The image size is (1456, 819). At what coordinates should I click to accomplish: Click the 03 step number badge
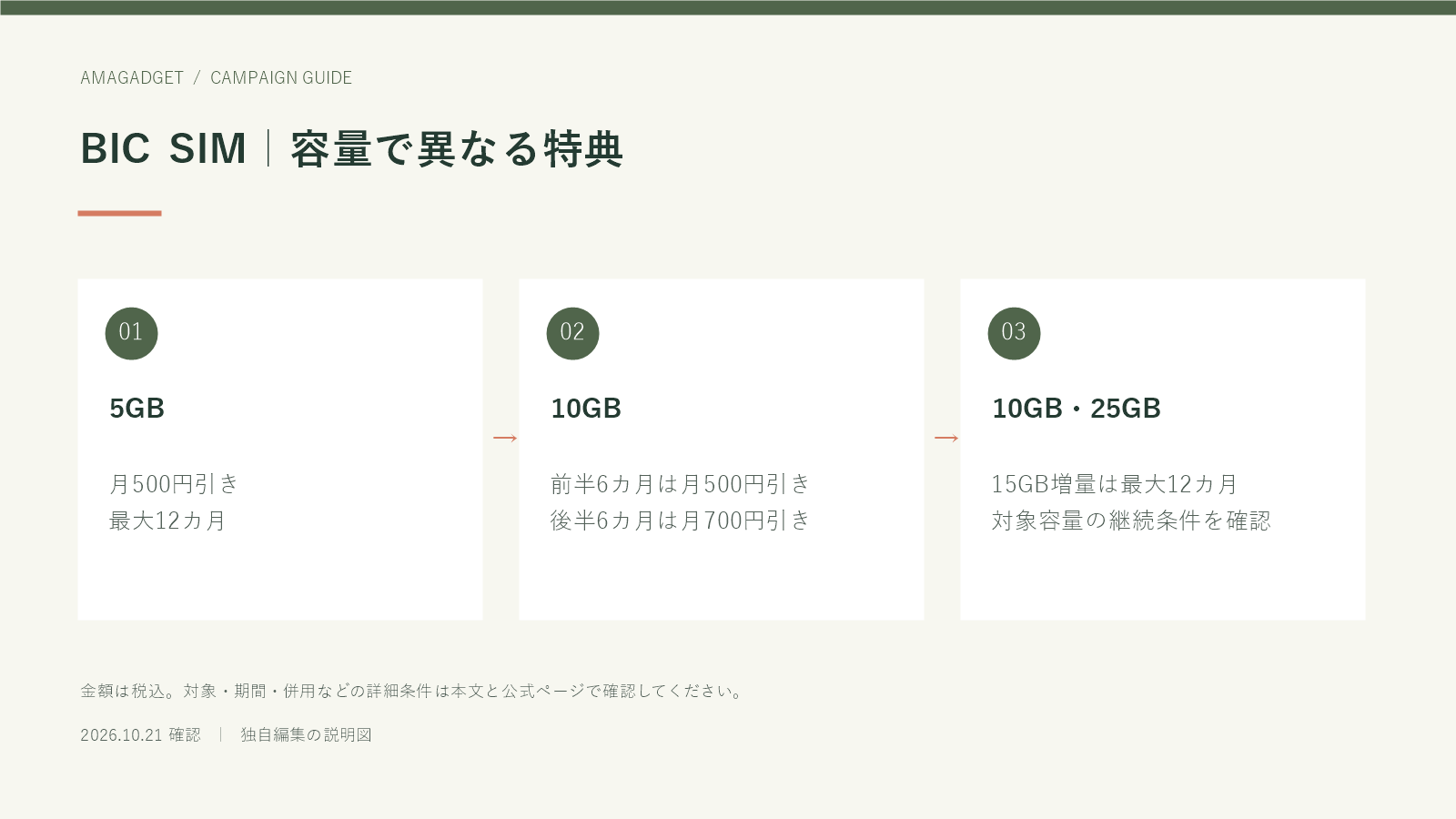point(1014,333)
